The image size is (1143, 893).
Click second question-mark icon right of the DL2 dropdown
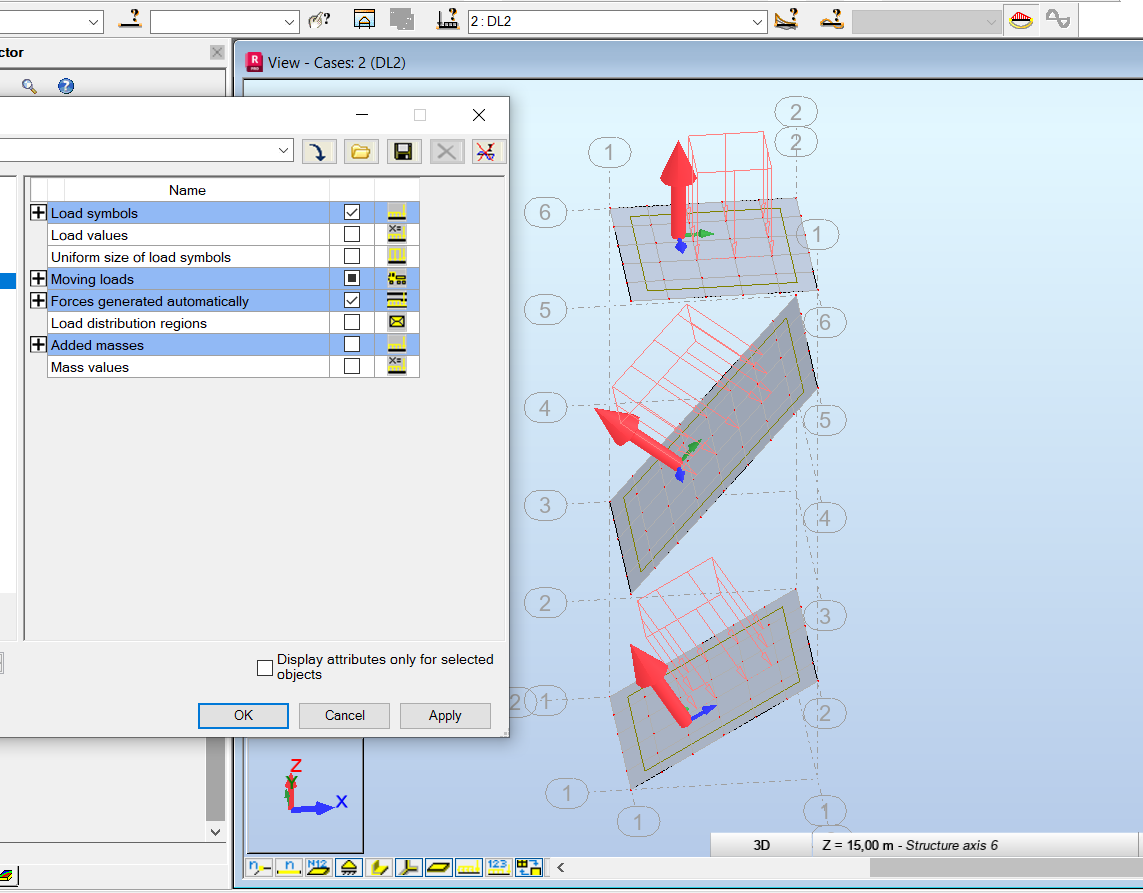[x=831, y=20]
